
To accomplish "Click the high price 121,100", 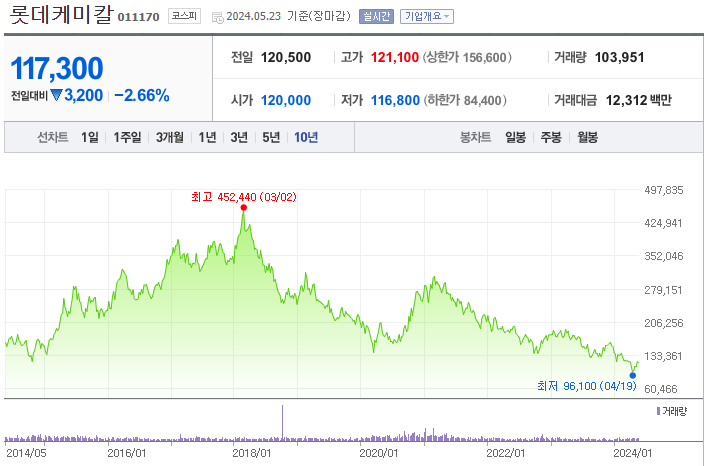I will tap(395, 57).
